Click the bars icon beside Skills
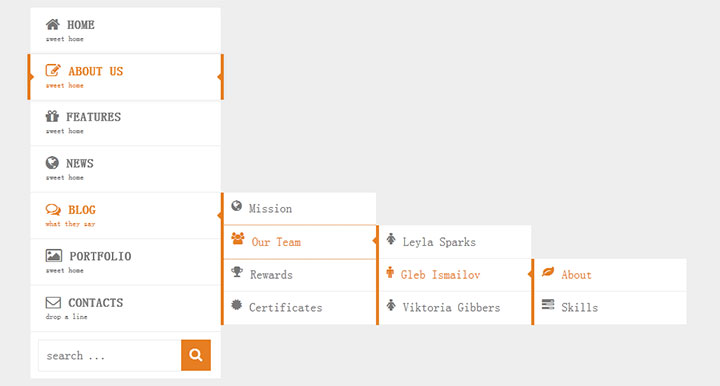The height and width of the screenshot is (386, 720). pos(548,304)
